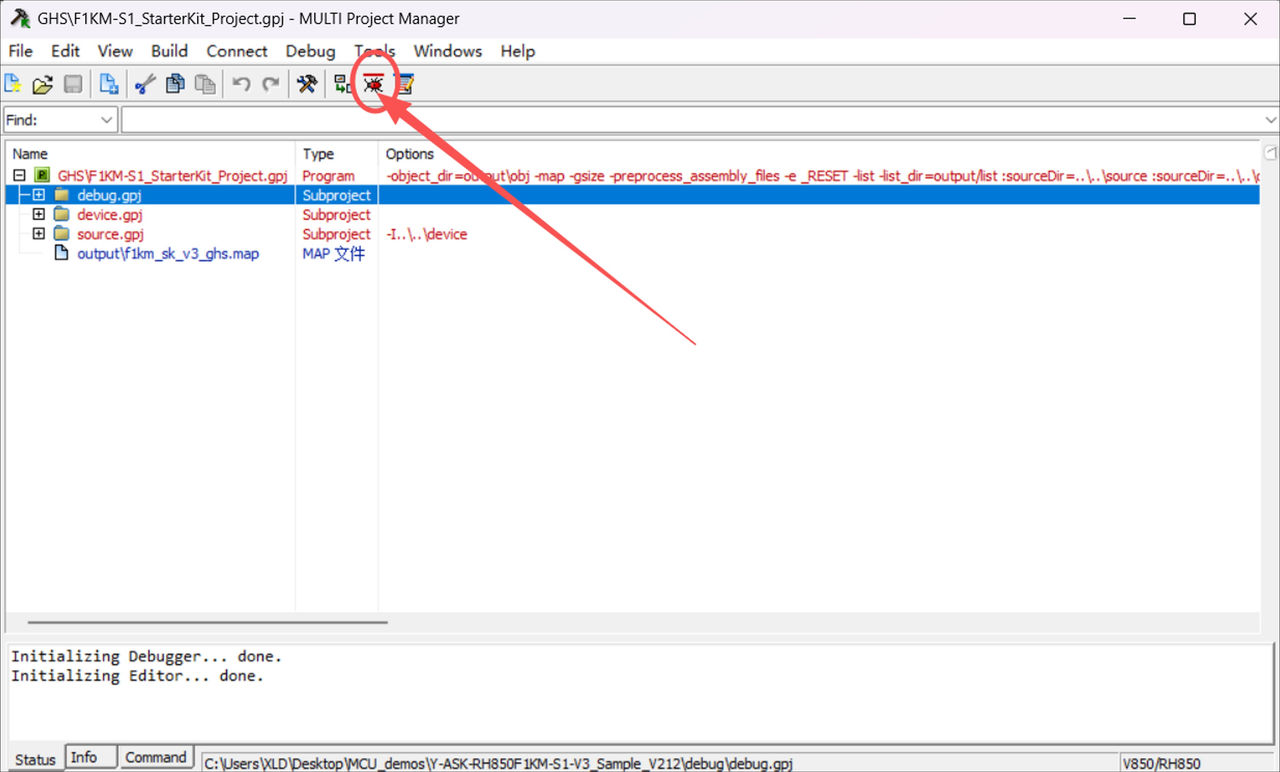Screen dimensions: 1280x772
Task: Click 'Initializing Editor... done.' status line
Action: pyautogui.click(x=138, y=676)
